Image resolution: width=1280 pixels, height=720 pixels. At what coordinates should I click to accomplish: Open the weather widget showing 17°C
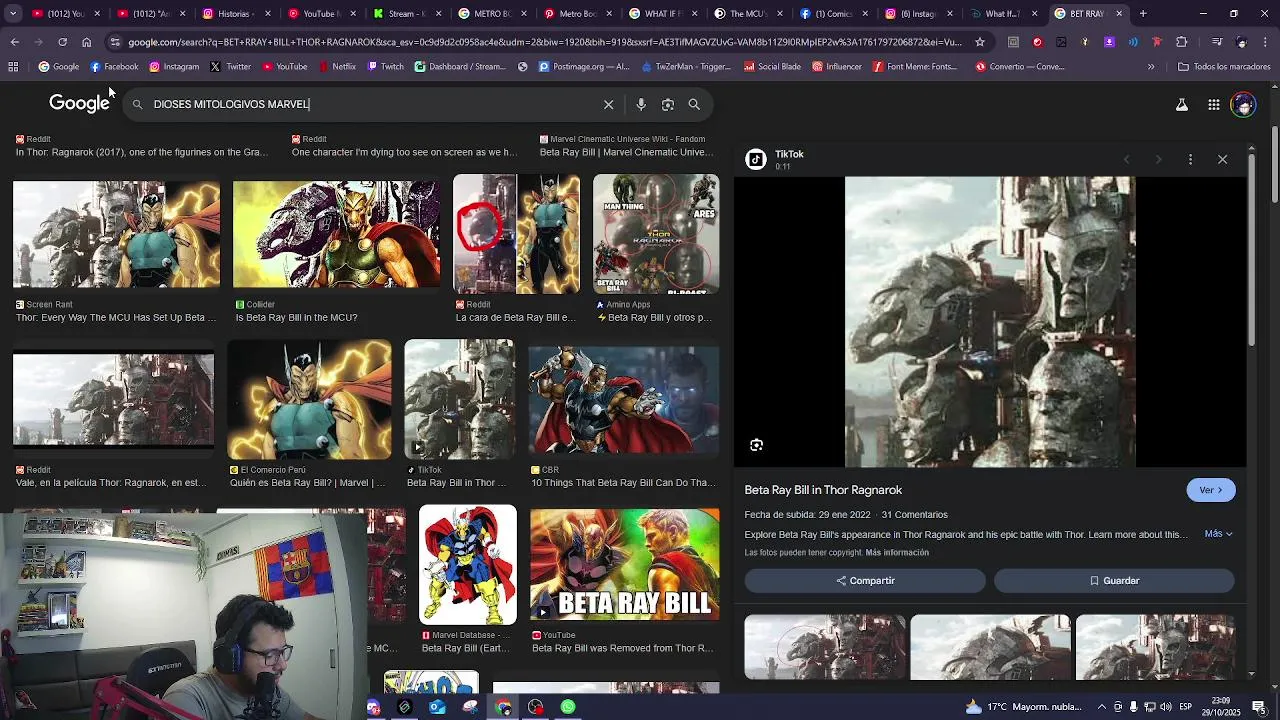point(1025,707)
